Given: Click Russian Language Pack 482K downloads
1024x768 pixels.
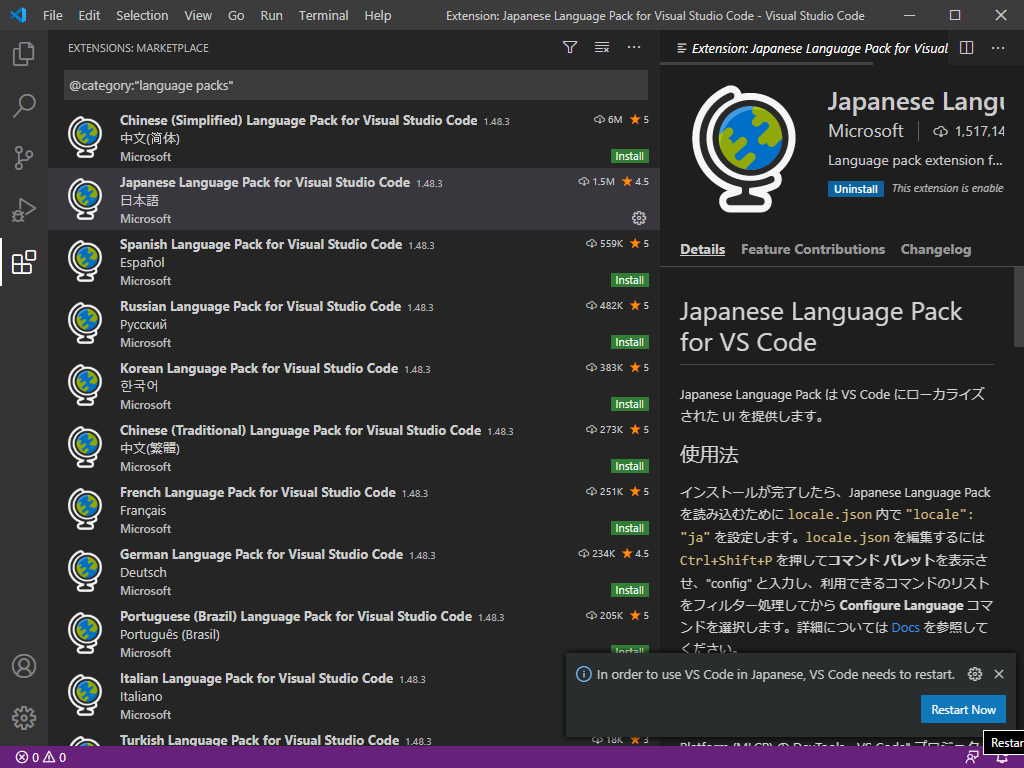Looking at the screenshot, I should [604, 306].
